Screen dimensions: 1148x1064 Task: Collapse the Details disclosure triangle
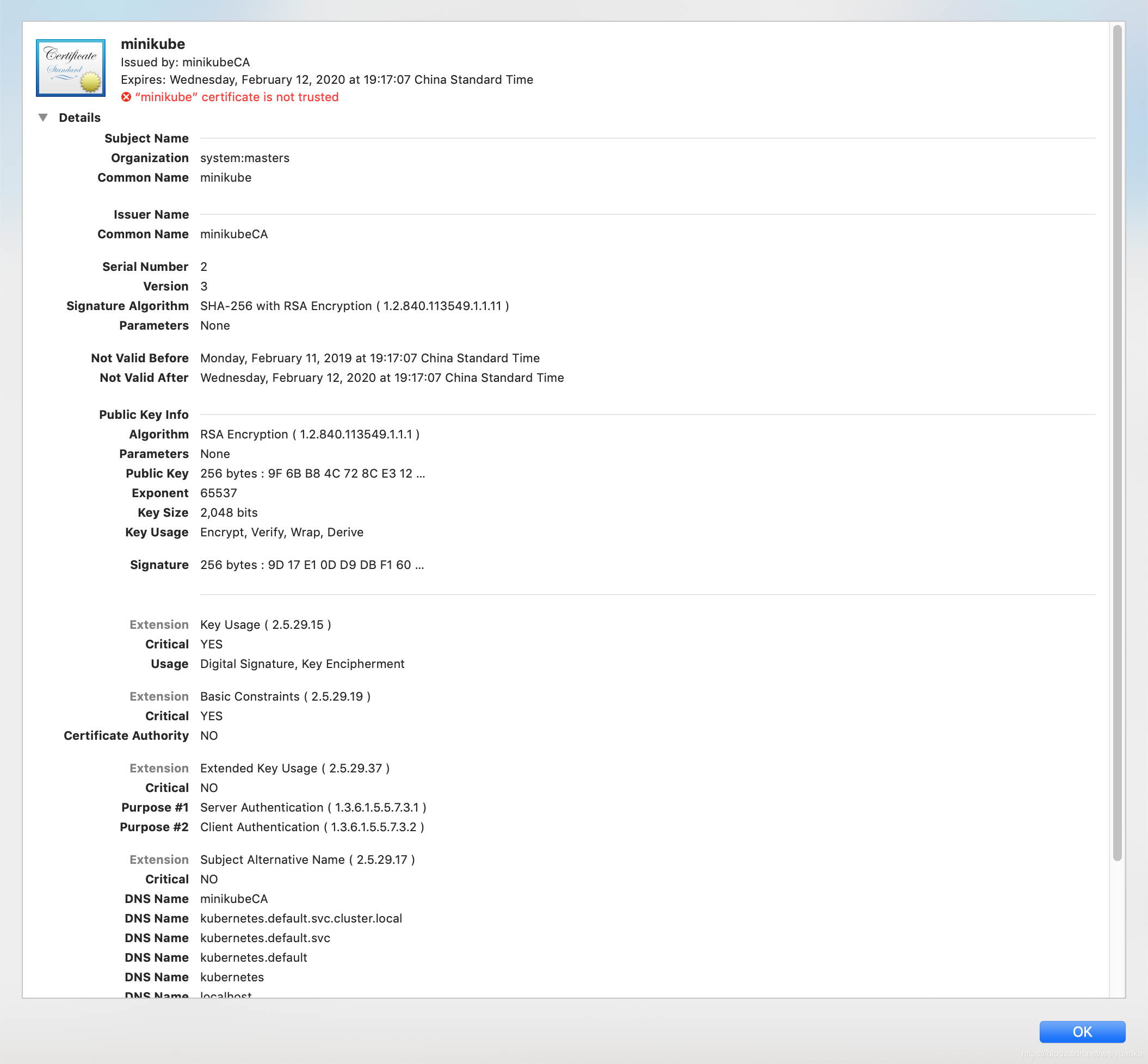(x=43, y=118)
